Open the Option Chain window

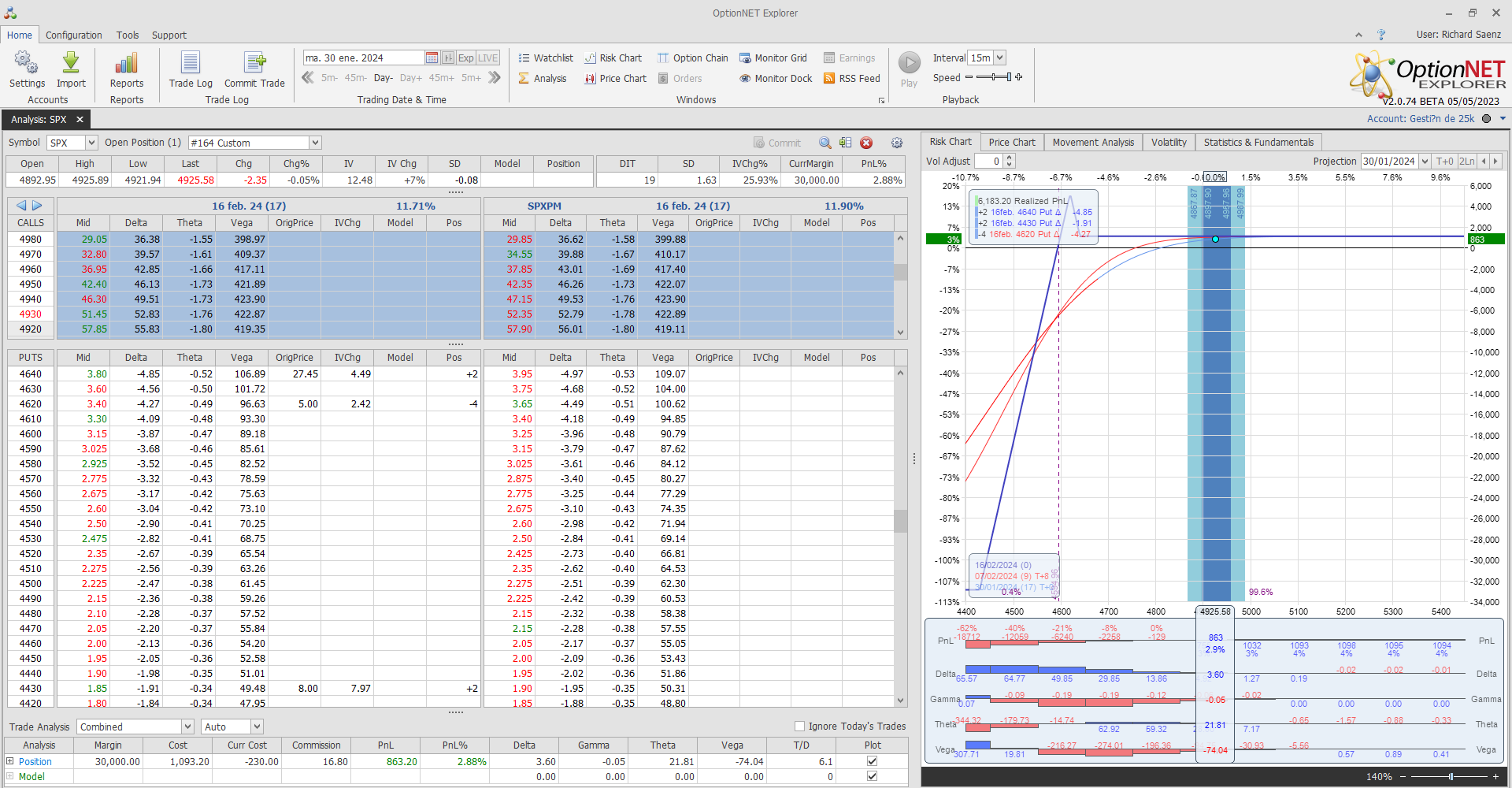coord(692,58)
